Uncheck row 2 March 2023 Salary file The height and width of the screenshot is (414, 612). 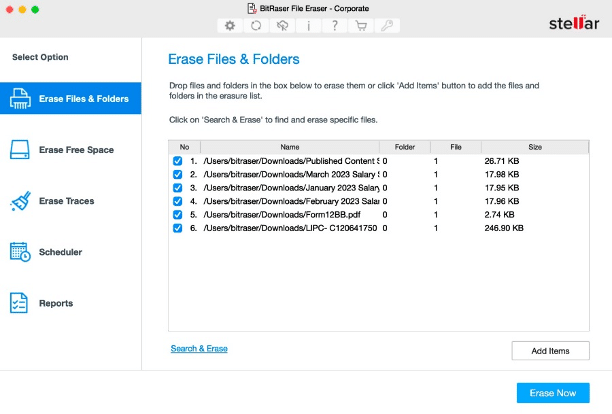177,174
